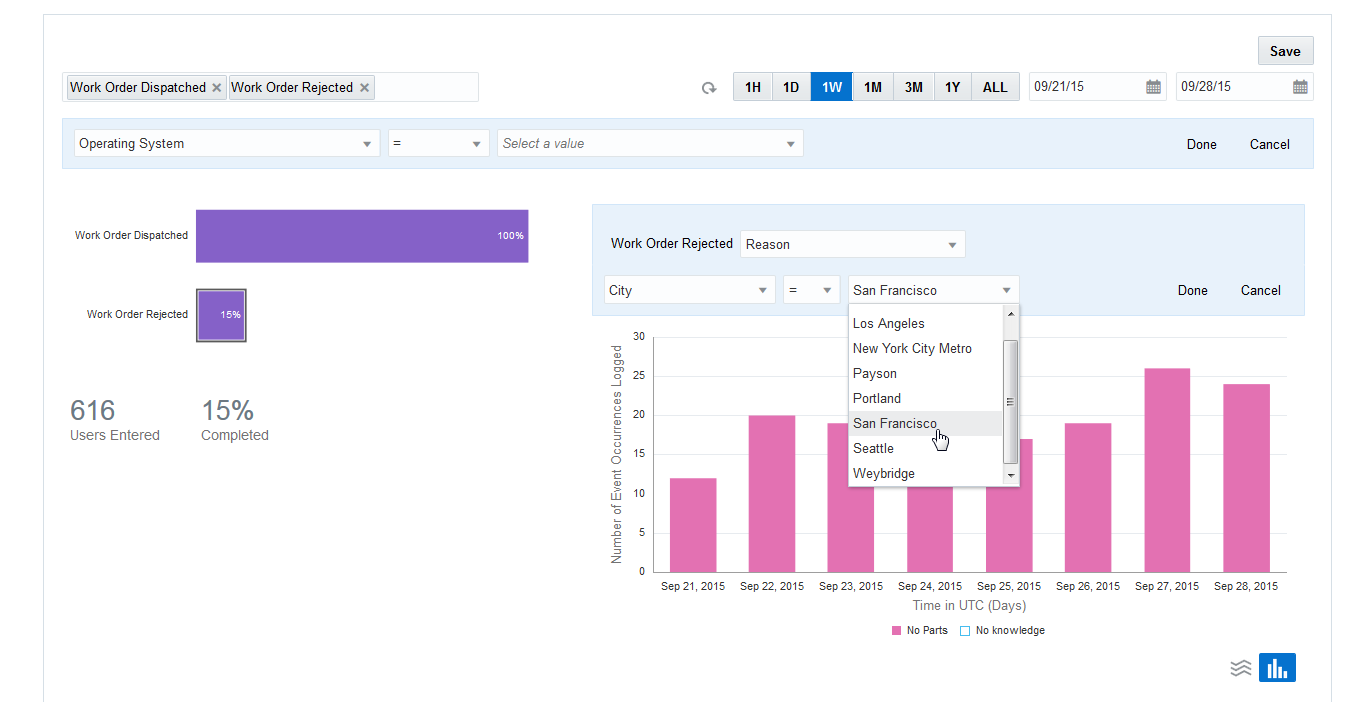Choose New York City Metro option

[912, 349]
